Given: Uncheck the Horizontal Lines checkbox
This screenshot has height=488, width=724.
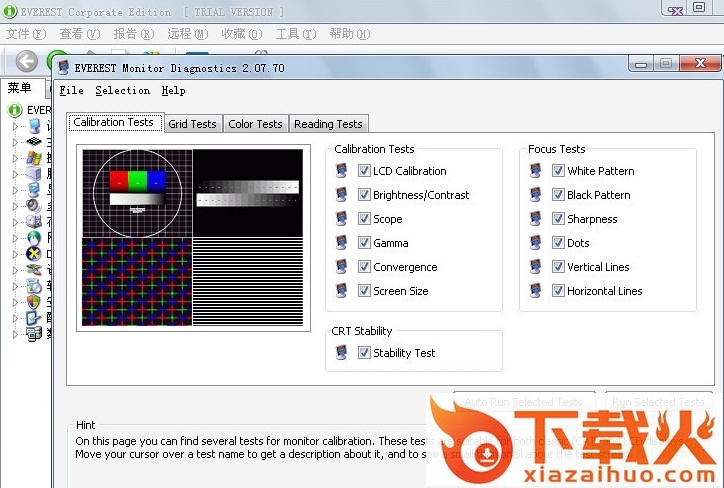Looking at the screenshot, I should point(558,291).
